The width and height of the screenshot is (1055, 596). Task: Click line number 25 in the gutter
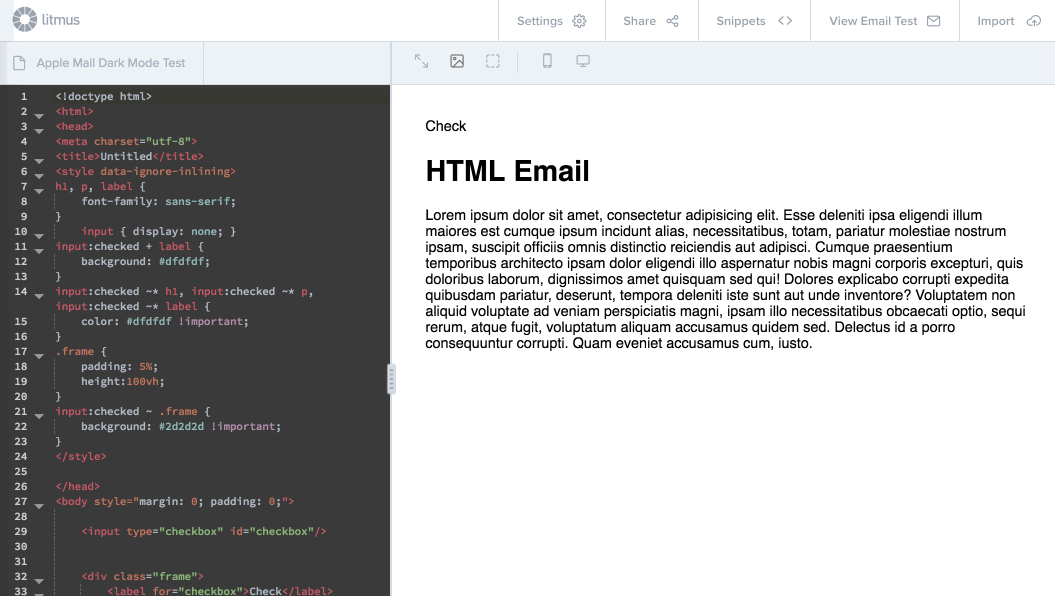click(21, 472)
